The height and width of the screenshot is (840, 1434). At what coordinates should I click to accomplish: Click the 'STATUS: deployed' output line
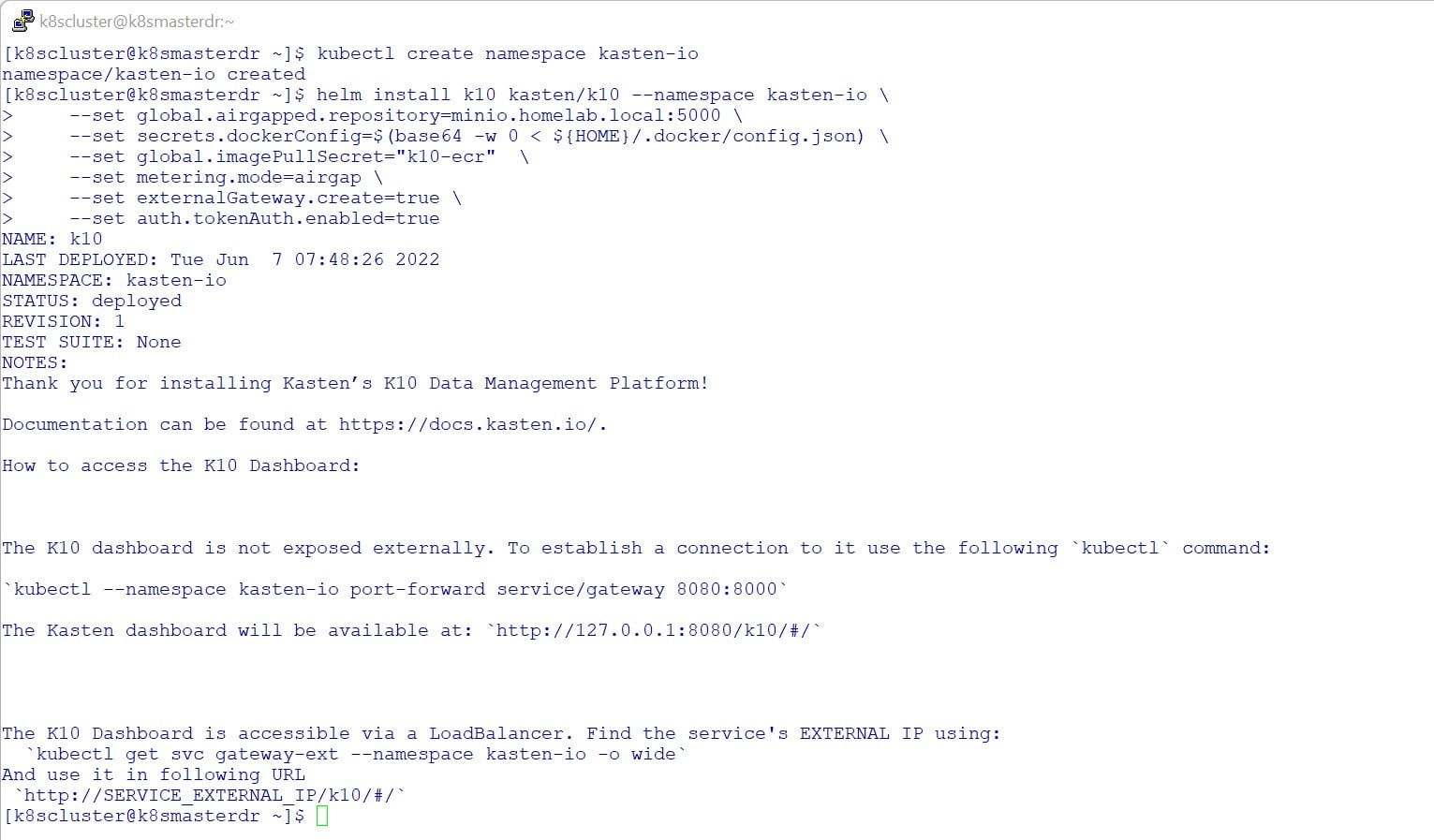coord(92,301)
